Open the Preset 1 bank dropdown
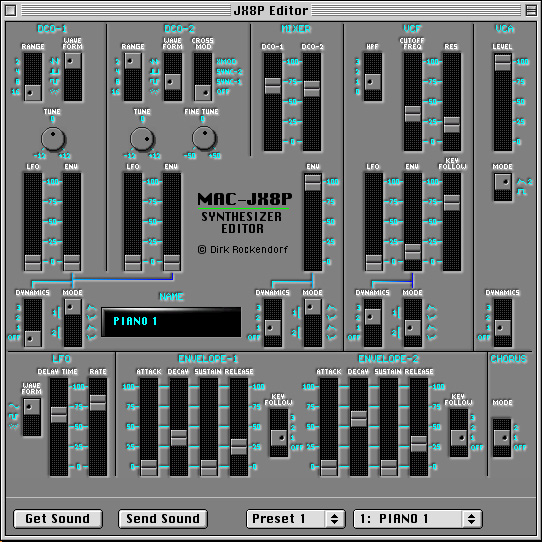542x542 pixels. pos(296,518)
